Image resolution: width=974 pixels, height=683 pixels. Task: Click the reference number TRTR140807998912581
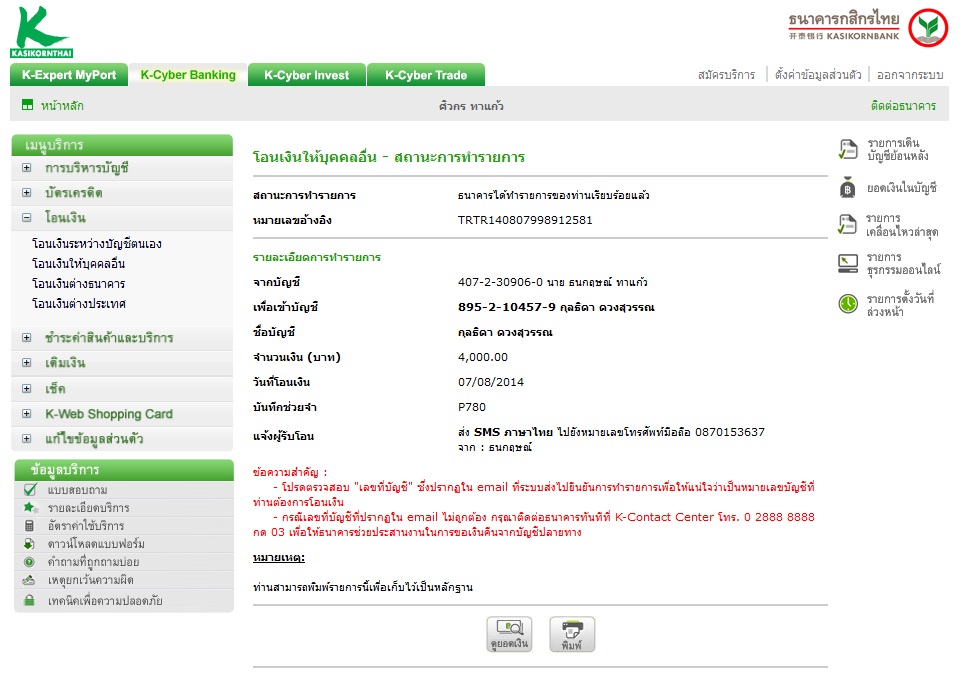(525, 220)
